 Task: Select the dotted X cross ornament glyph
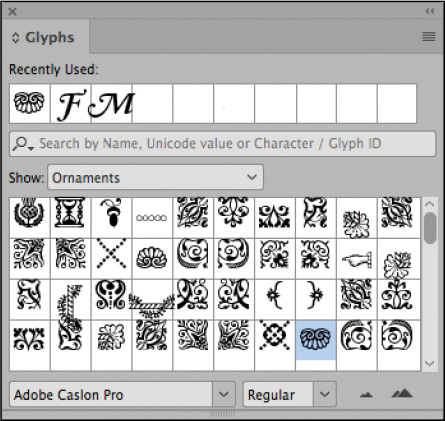(x=111, y=259)
